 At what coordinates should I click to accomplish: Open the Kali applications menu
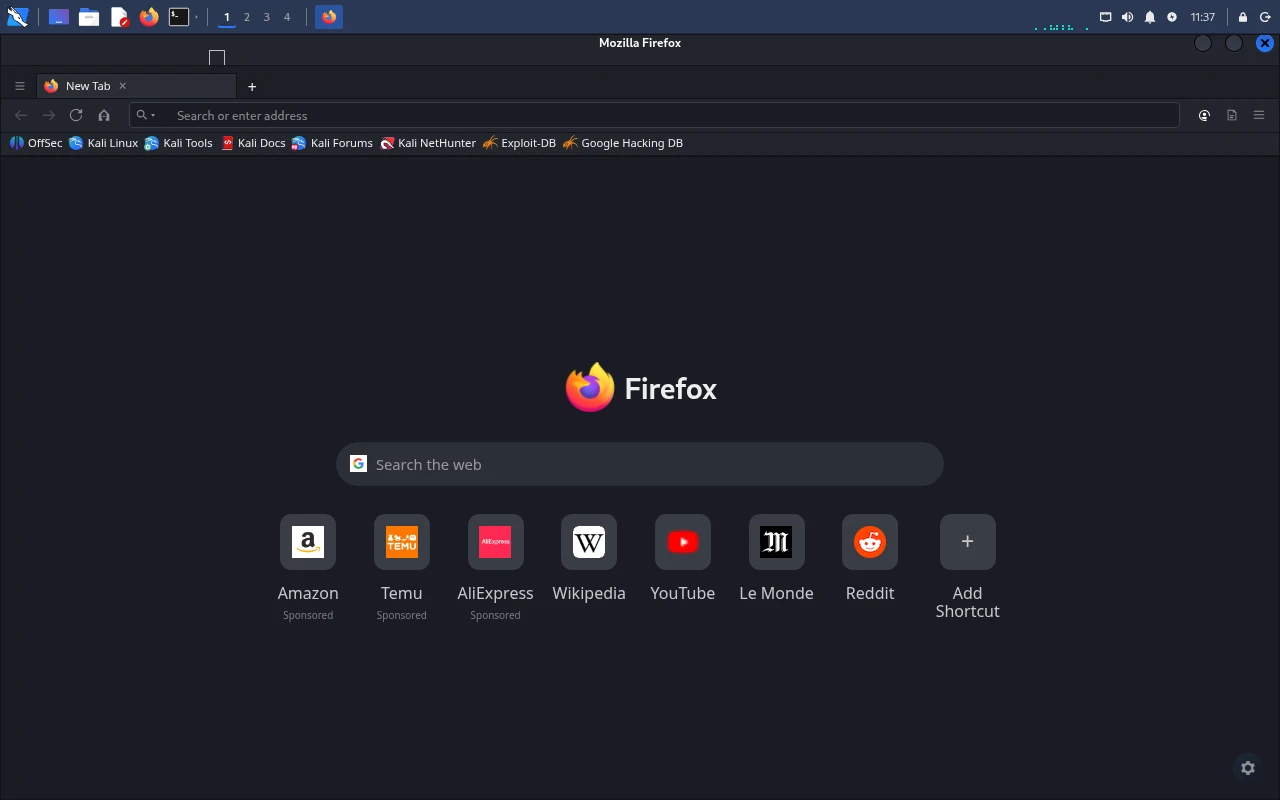point(17,17)
